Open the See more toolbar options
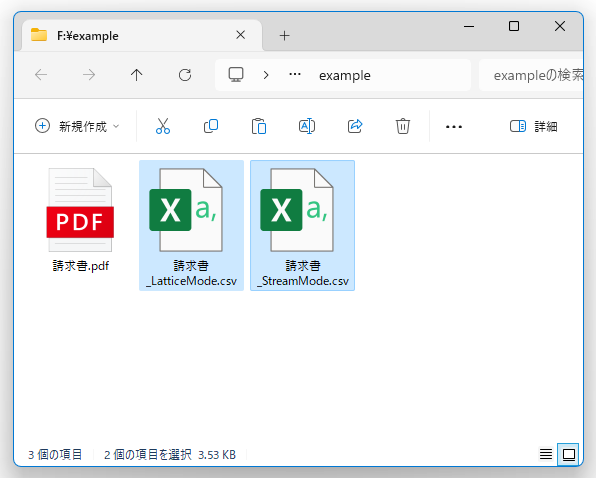Image resolution: width=596 pixels, height=478 pixels. click(454, 127)
